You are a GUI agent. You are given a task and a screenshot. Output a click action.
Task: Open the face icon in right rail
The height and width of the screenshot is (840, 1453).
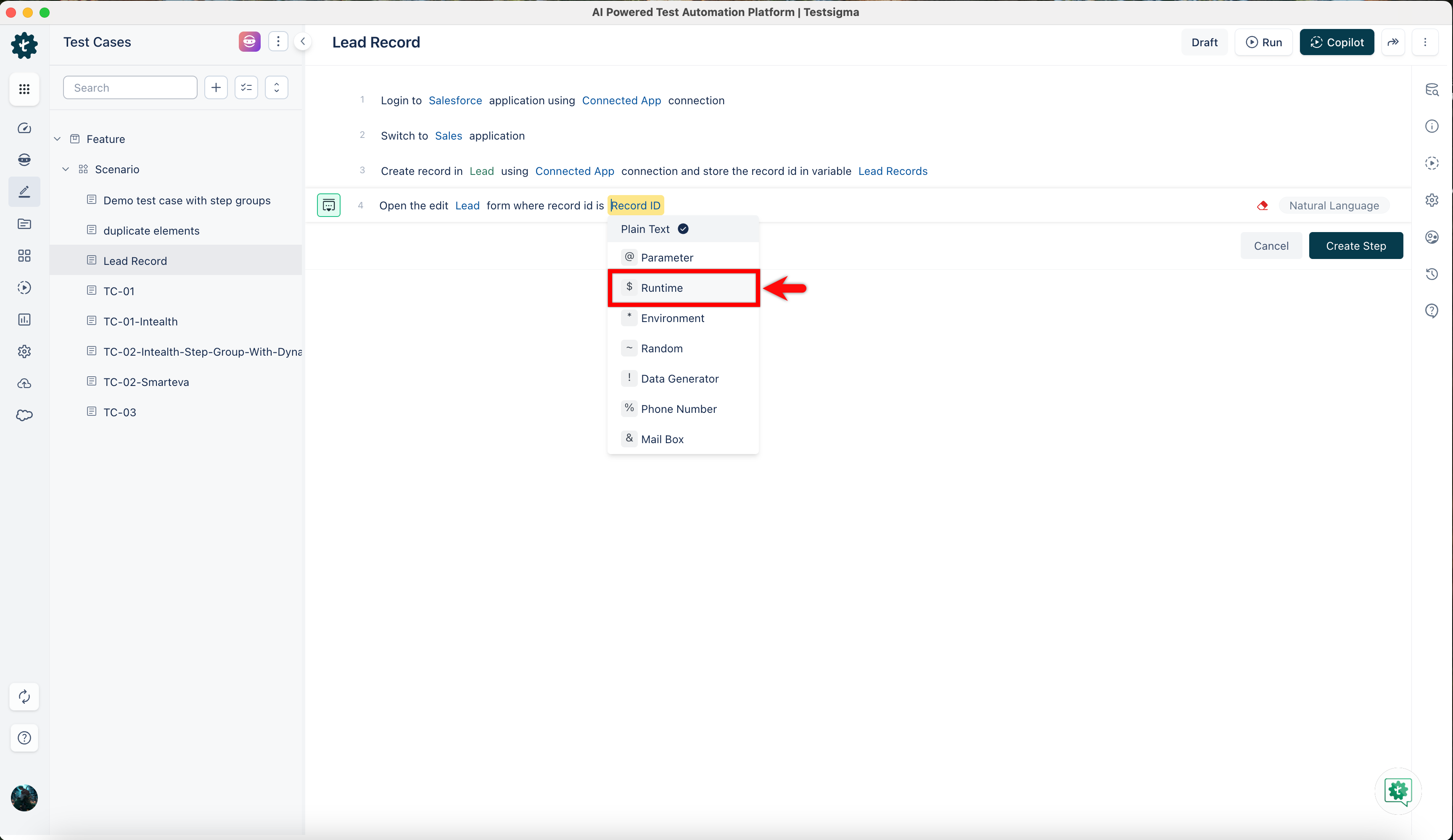tap(1432, 237)
